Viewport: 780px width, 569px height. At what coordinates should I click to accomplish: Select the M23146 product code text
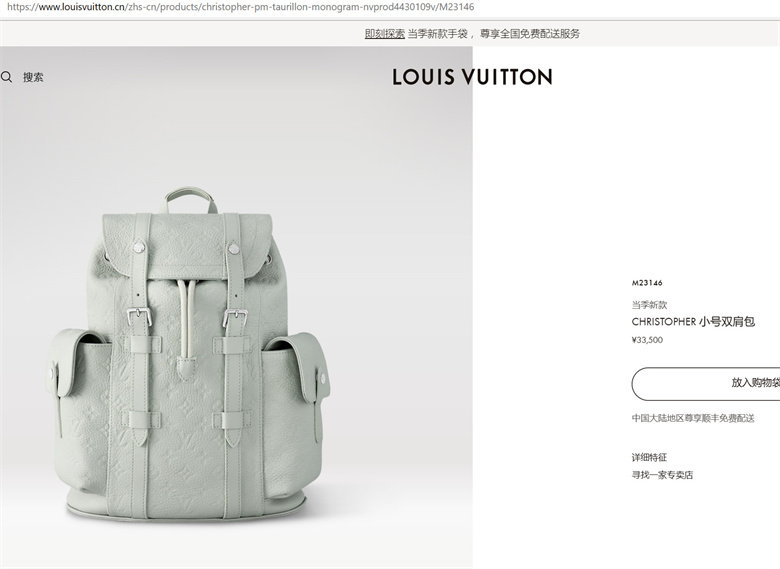(647, 283)
